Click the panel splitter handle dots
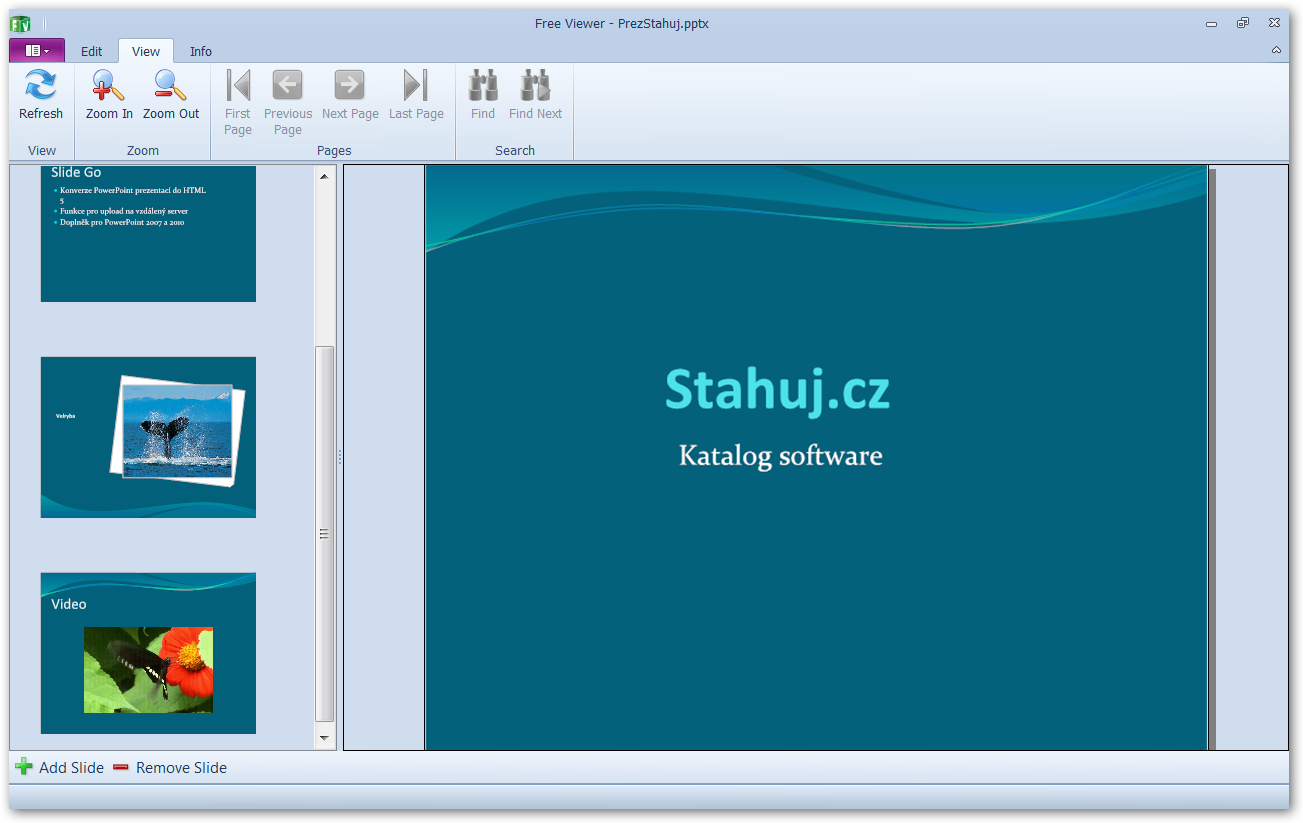 [x=340, y=456]
